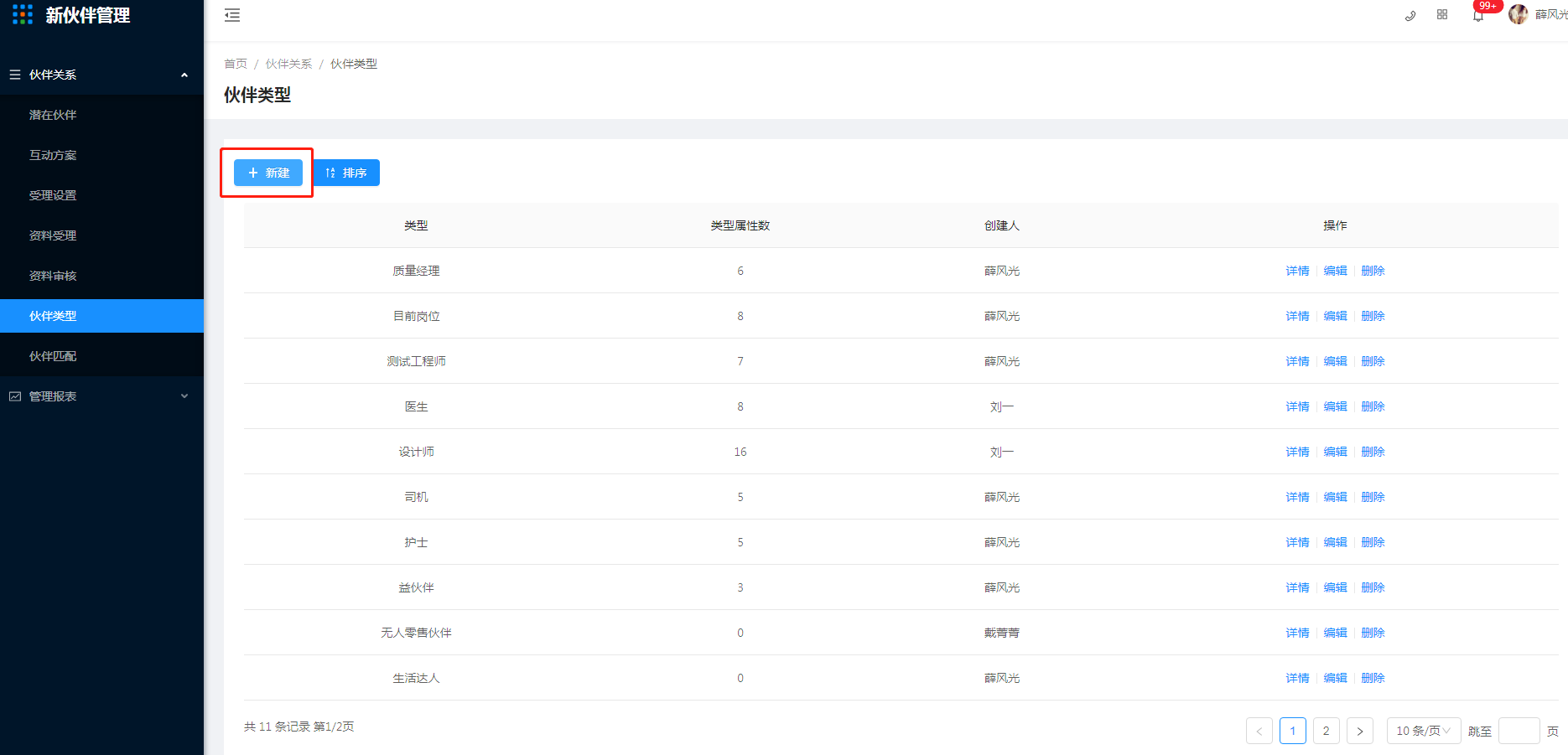
Task: Edit the 护士 row
Action: tap(1335, 542)
